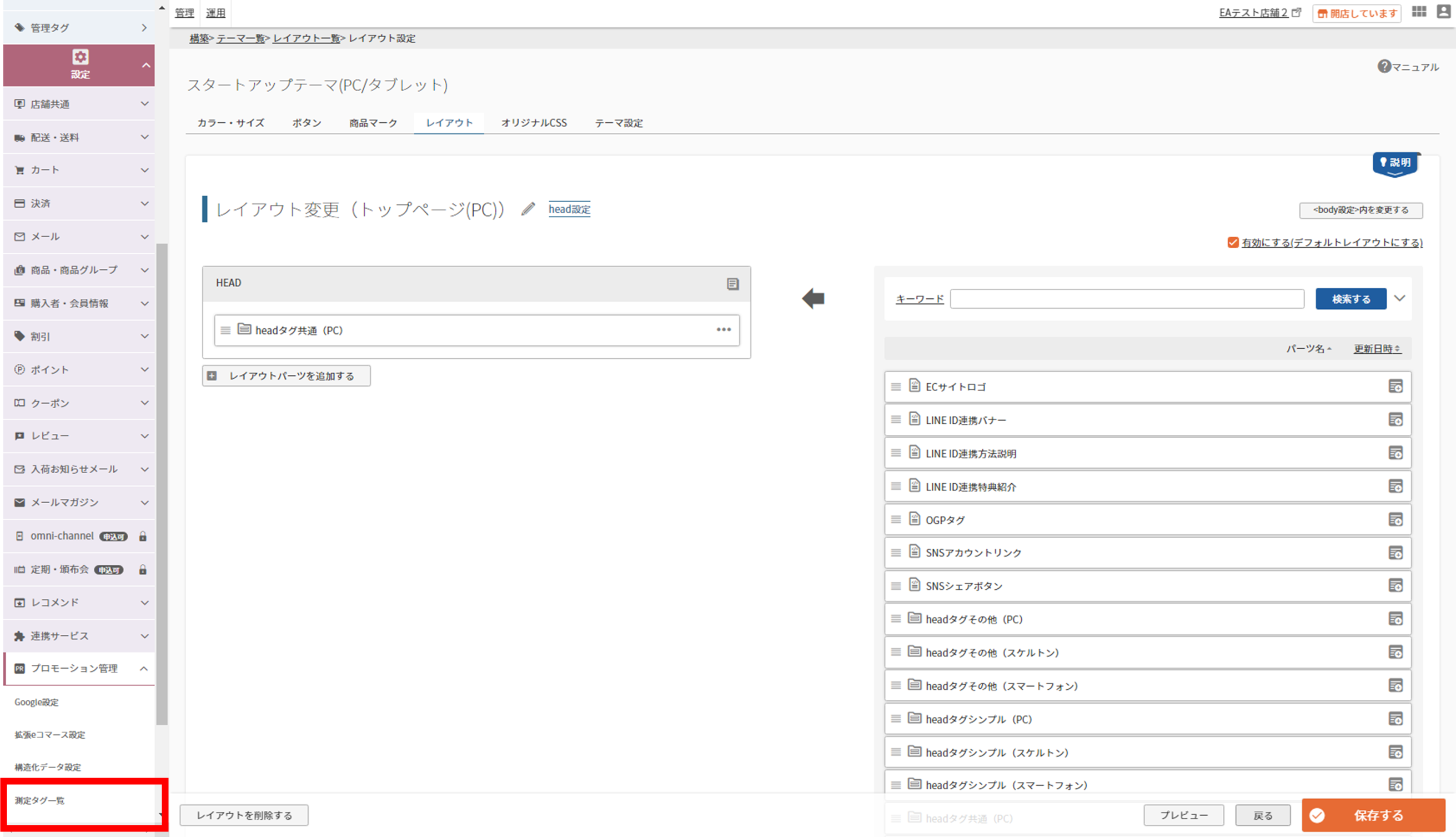
Task: Expand メール sidebar menu
Action: [79, 237]
